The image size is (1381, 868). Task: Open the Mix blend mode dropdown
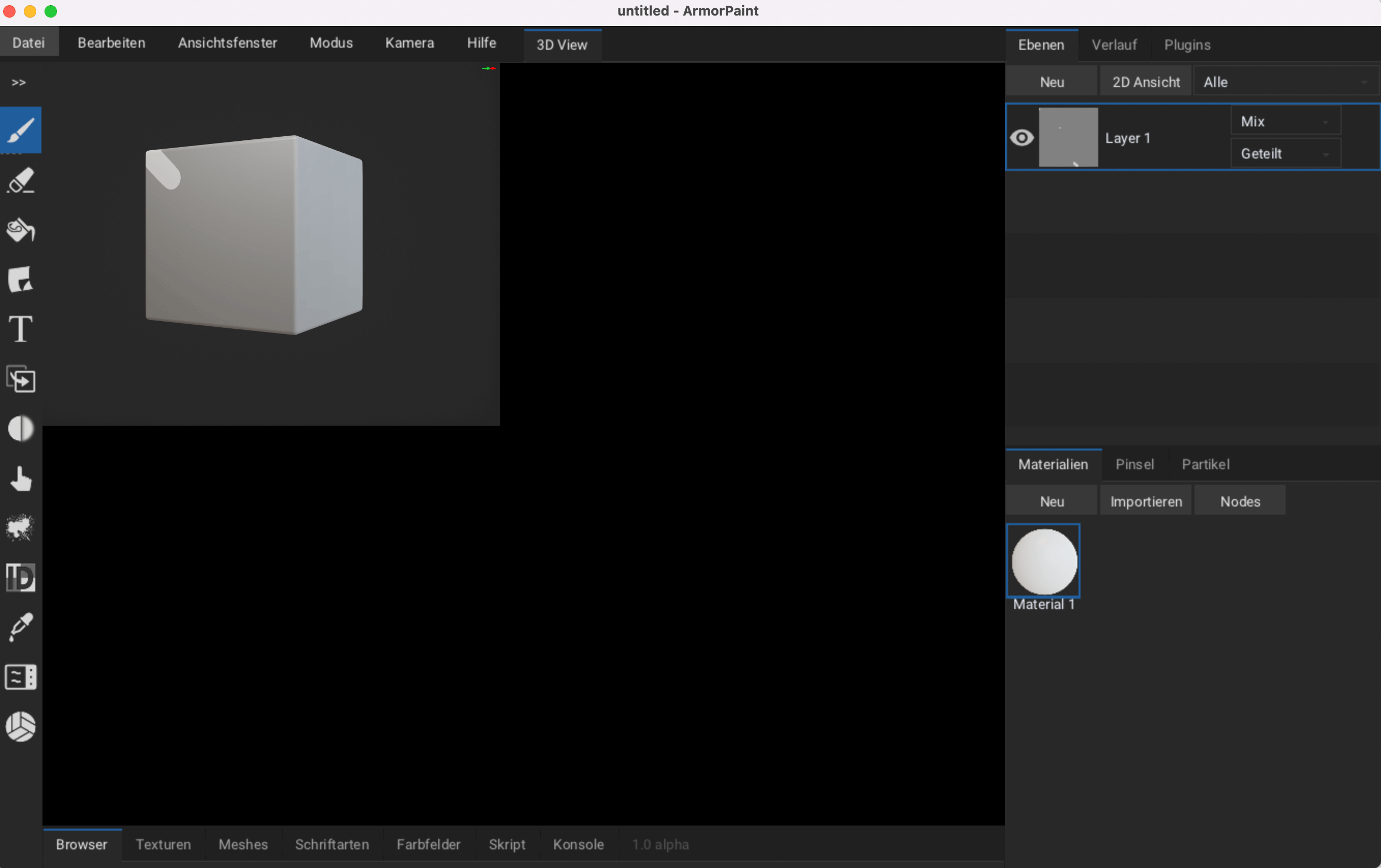pos(1285,121)
